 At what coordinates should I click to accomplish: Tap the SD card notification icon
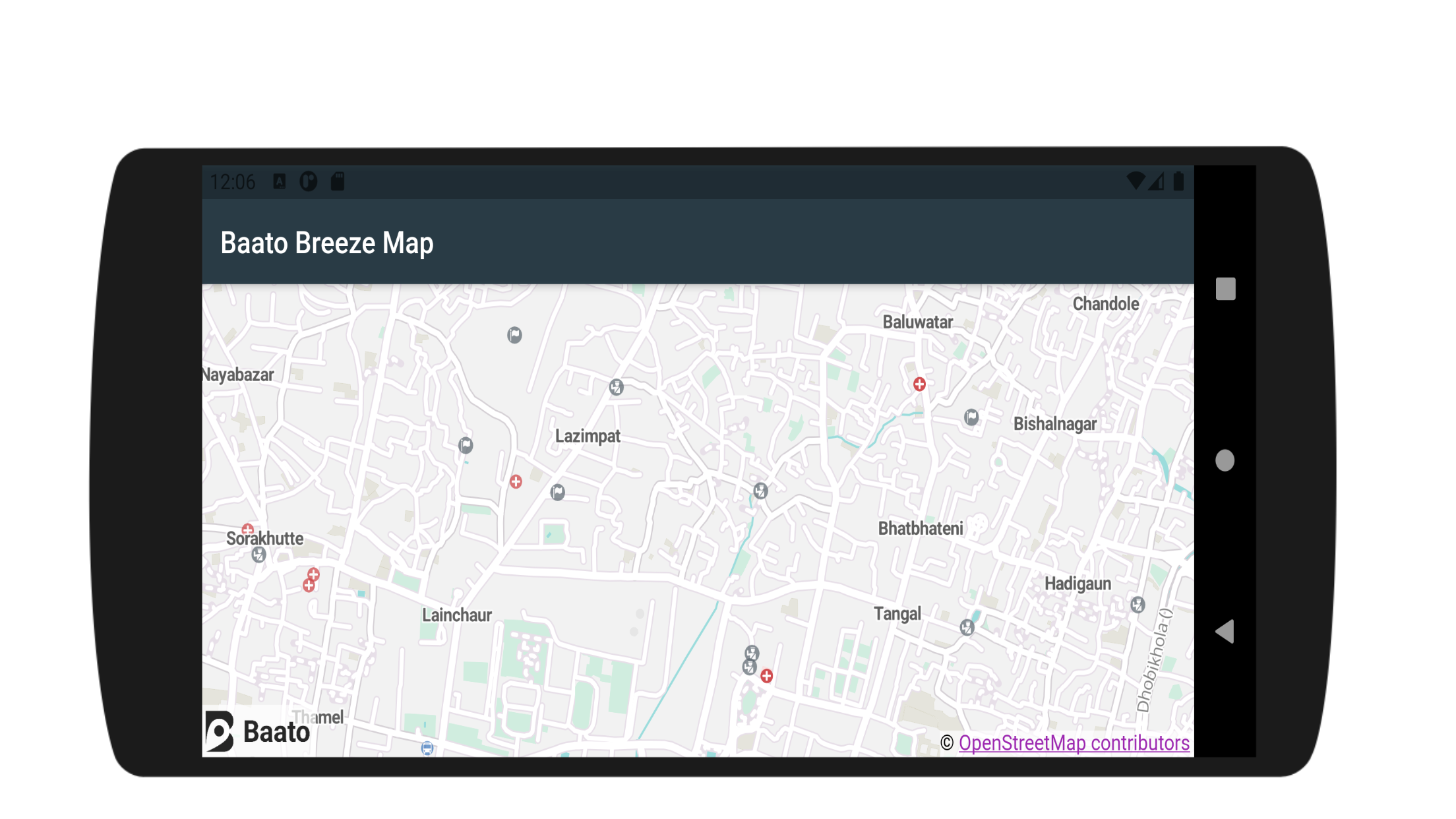pos(338,181)
